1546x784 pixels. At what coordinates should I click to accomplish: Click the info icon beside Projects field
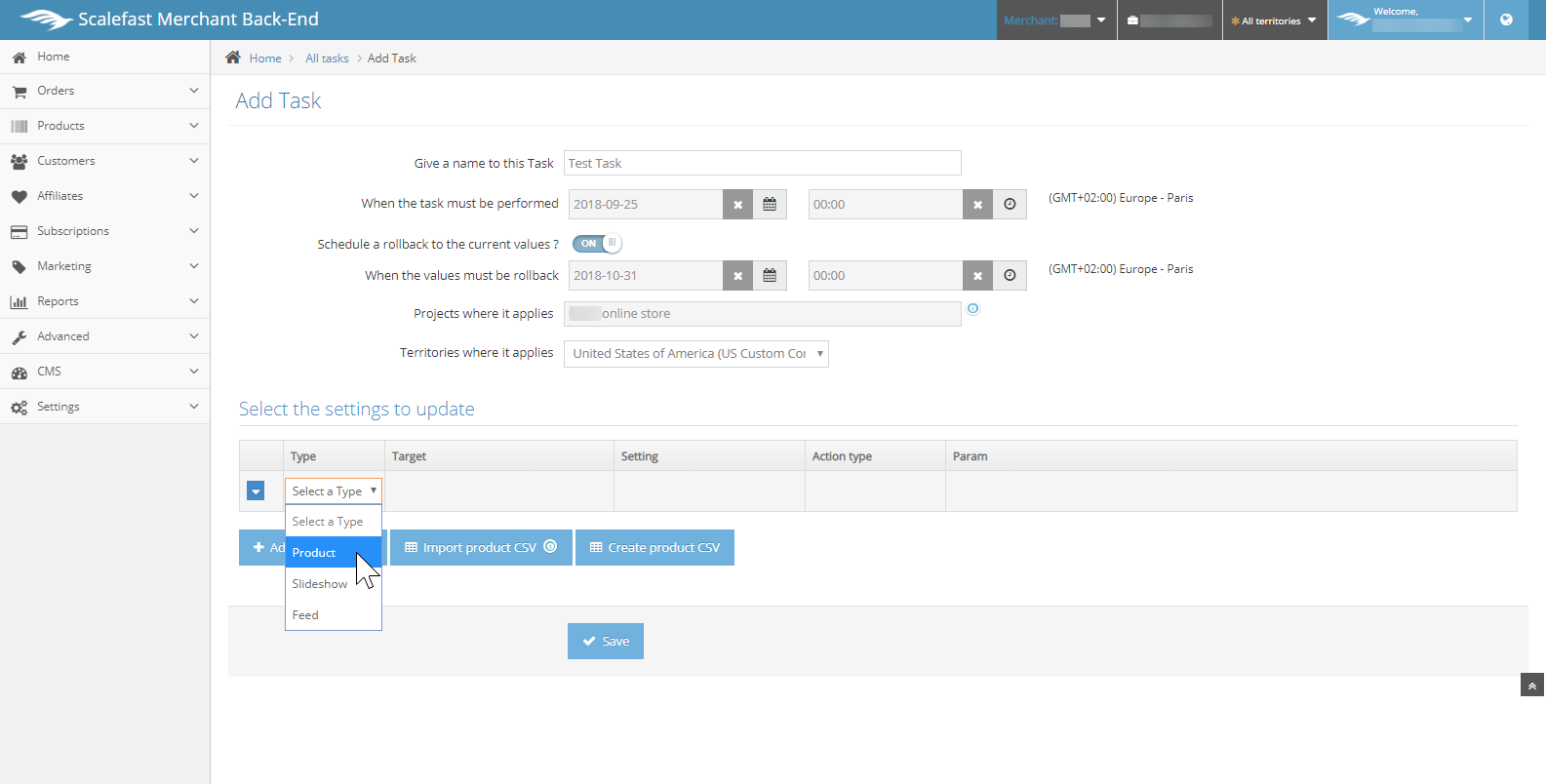tap(972, 309)
